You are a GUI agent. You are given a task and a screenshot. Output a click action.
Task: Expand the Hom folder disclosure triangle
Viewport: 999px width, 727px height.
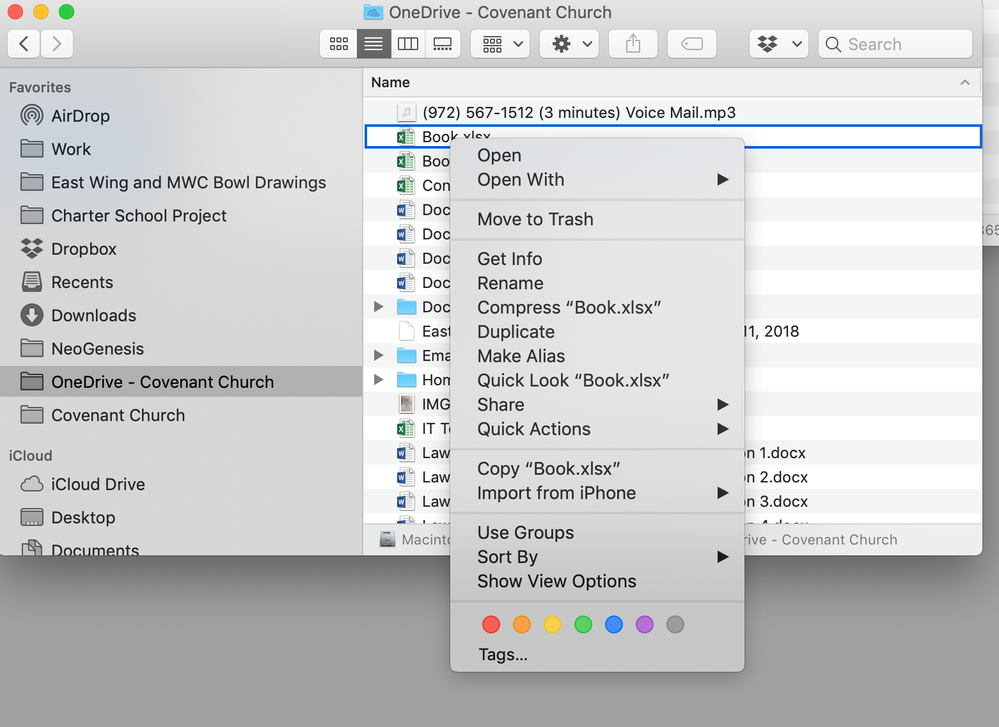[x=378, y=380]
